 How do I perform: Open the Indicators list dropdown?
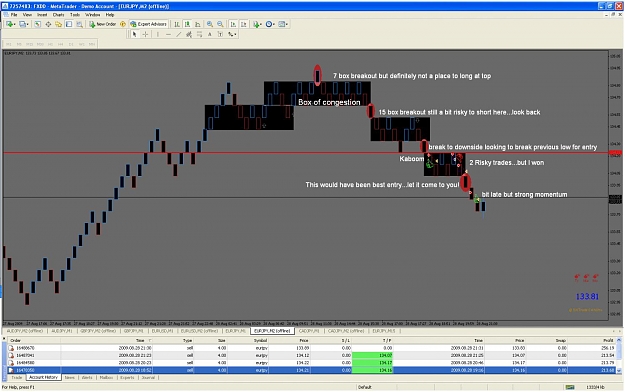[x=257, y=24]
